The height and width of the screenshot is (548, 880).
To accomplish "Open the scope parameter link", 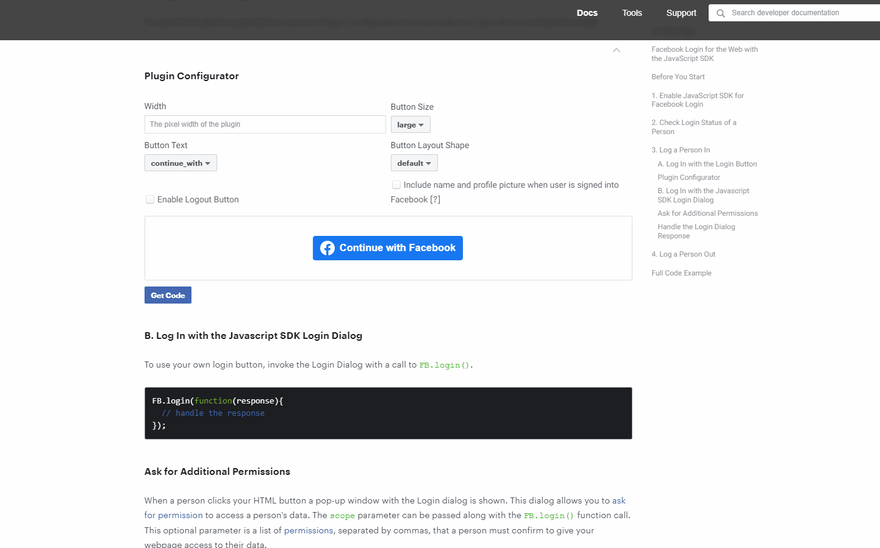I will click(x=342, y=515).
